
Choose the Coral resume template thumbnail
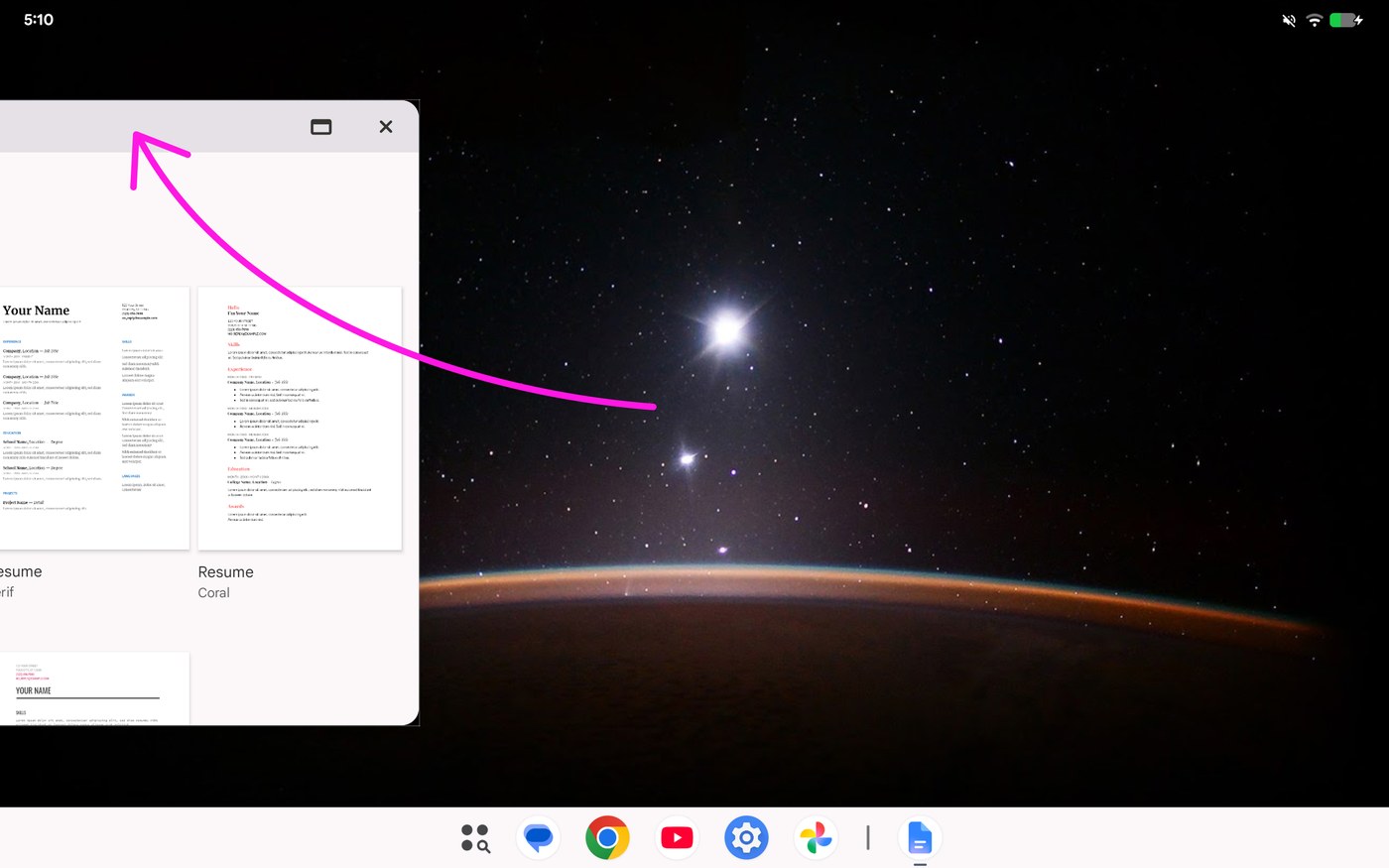(300, 419)
